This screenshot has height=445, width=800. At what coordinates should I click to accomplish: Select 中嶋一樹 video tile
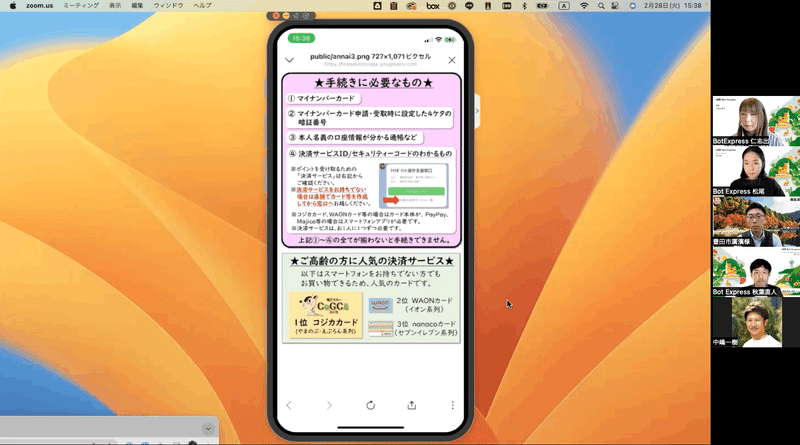tap(756, 322)
